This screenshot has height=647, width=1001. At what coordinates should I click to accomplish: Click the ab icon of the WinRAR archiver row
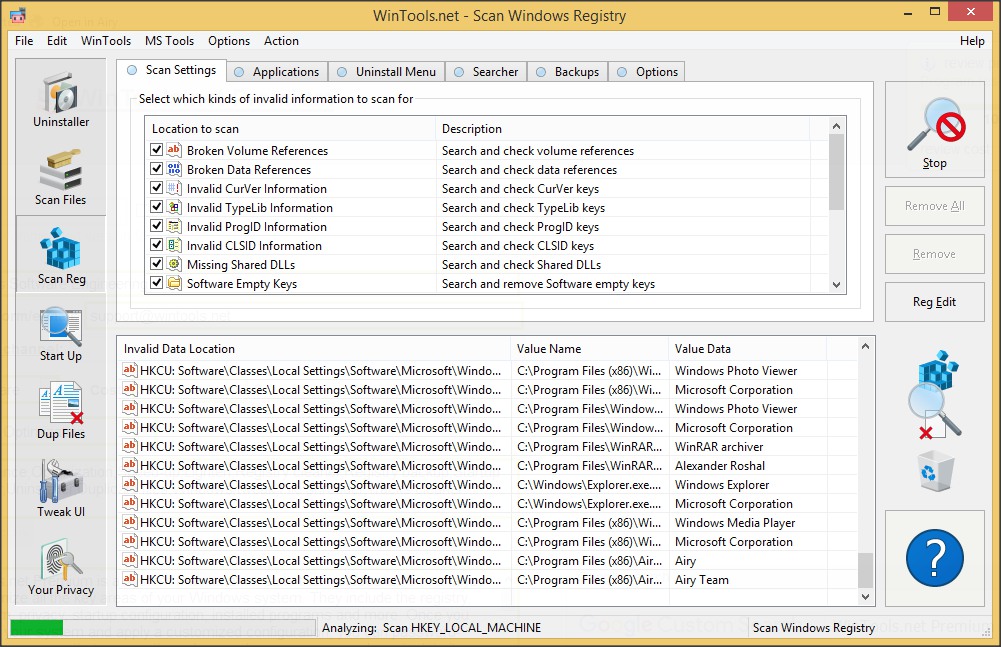coord(130,446)
